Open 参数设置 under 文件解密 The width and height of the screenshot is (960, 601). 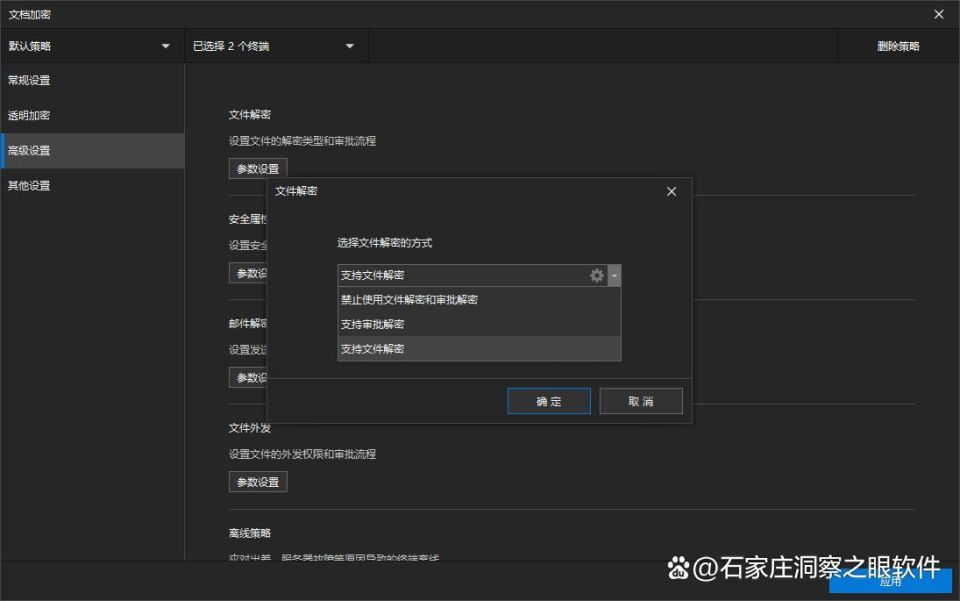tap(258, 168)
